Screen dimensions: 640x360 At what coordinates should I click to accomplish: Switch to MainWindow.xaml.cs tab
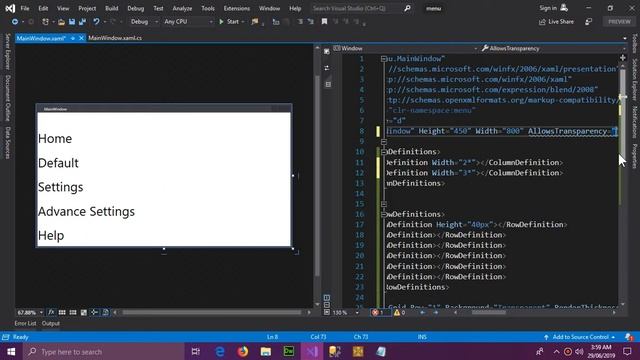(x=115, y=38)
